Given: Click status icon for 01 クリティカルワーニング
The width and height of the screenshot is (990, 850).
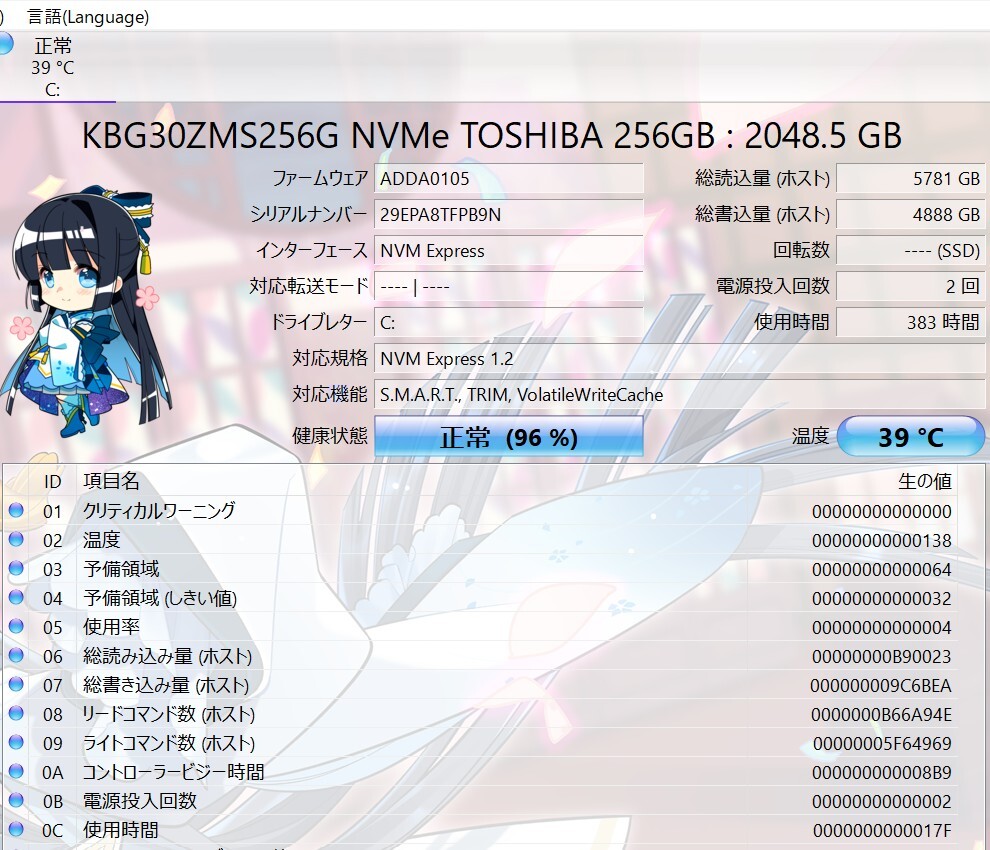Looking at the screenshot, I should tap(16, 510).
